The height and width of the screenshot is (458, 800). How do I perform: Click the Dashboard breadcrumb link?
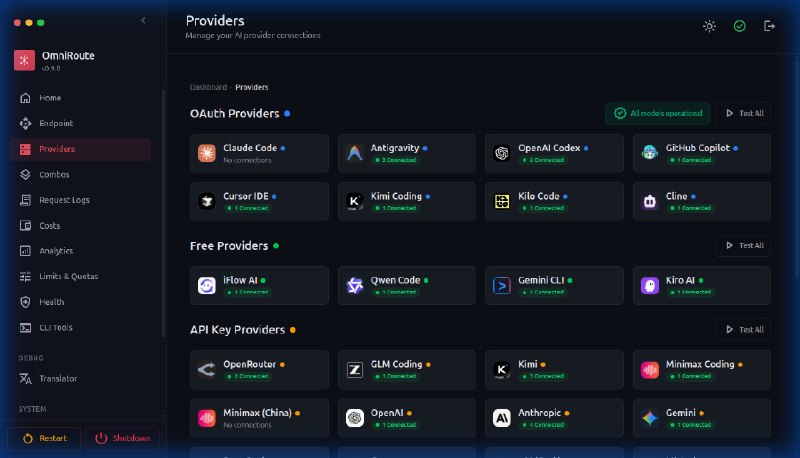coord(208,87)
